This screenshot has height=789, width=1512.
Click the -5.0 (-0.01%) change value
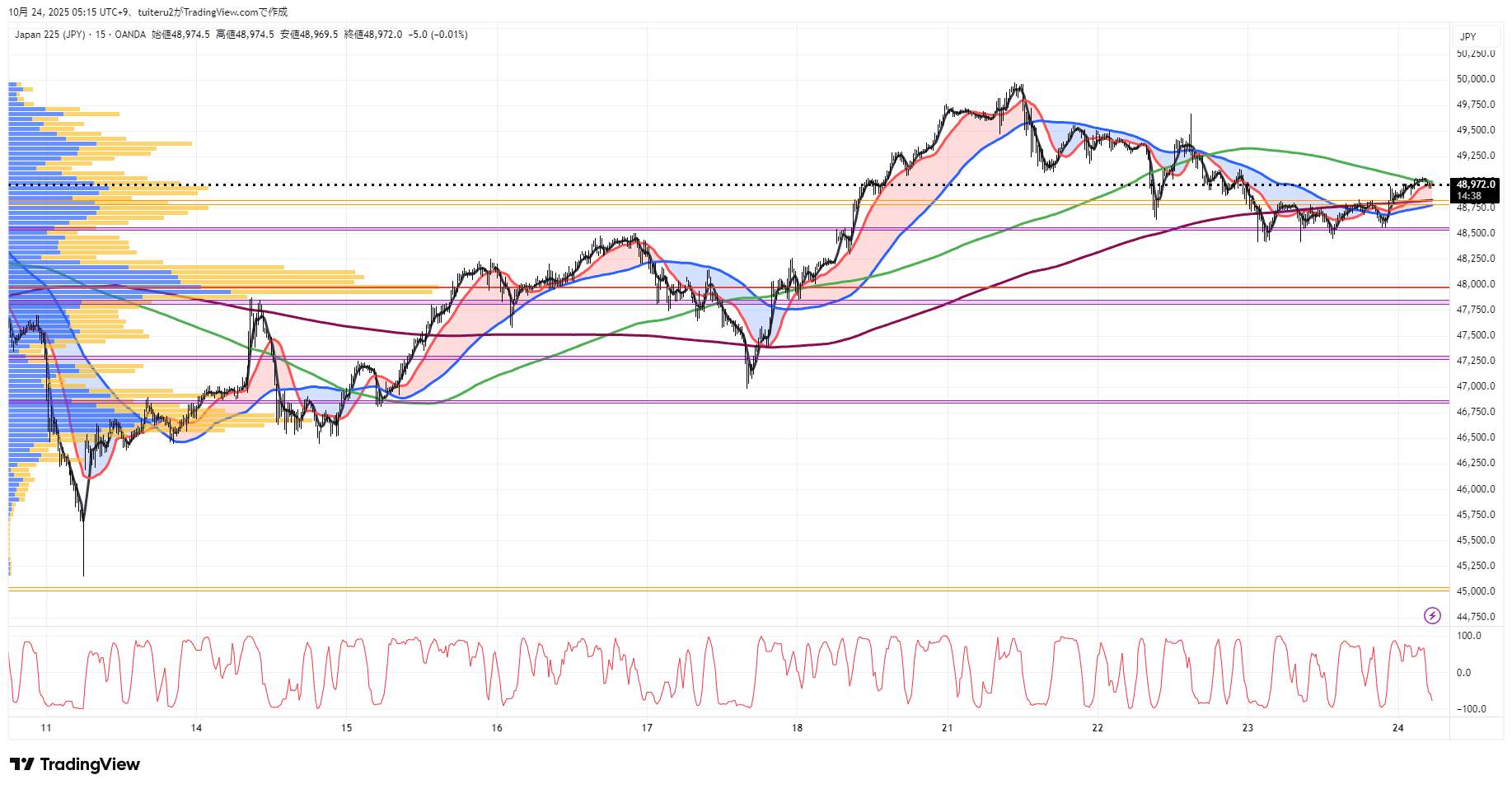coord(438,35)
